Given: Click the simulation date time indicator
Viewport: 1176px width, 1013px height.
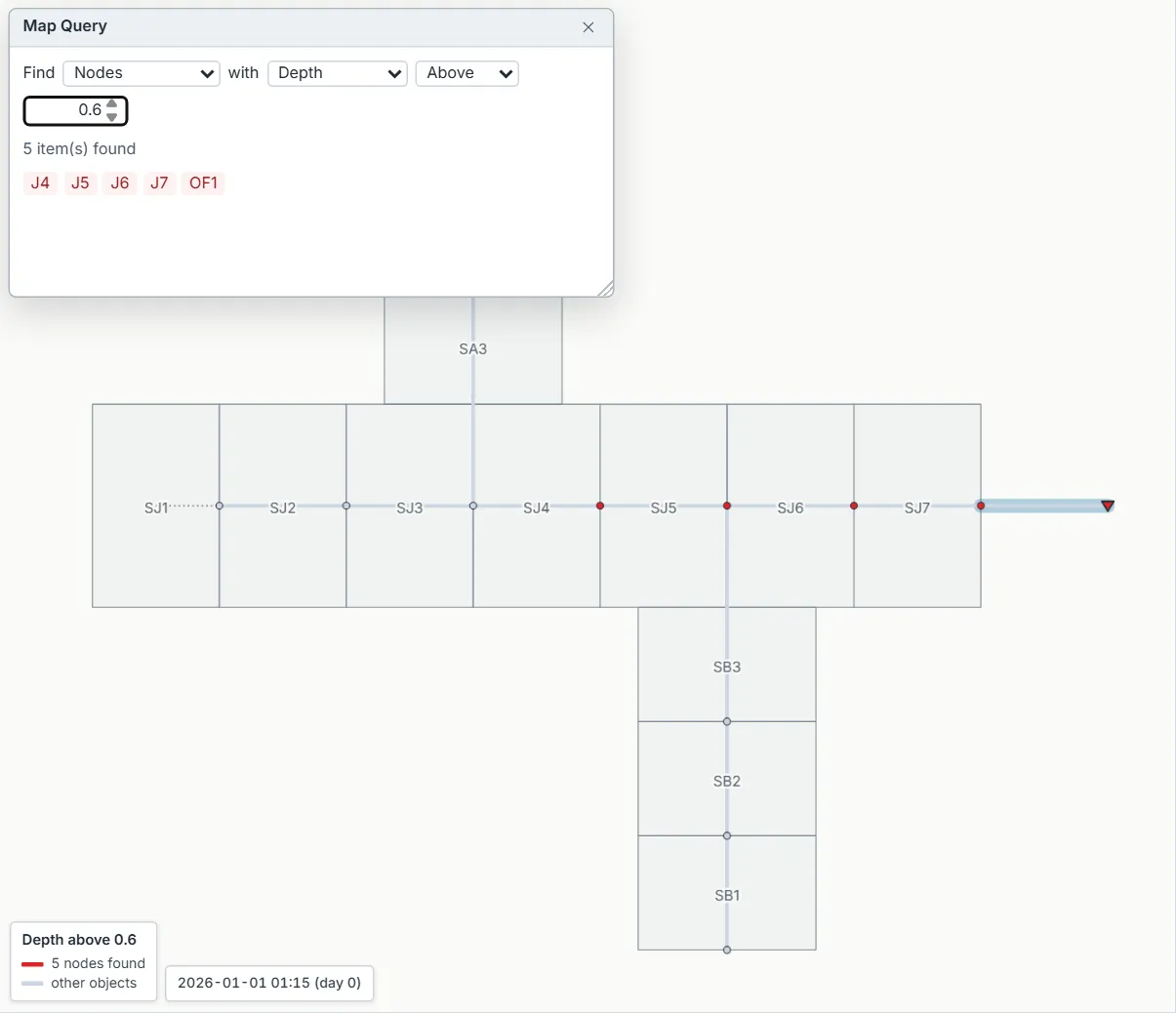Looking at the screenshot, I should pos(269,983).
